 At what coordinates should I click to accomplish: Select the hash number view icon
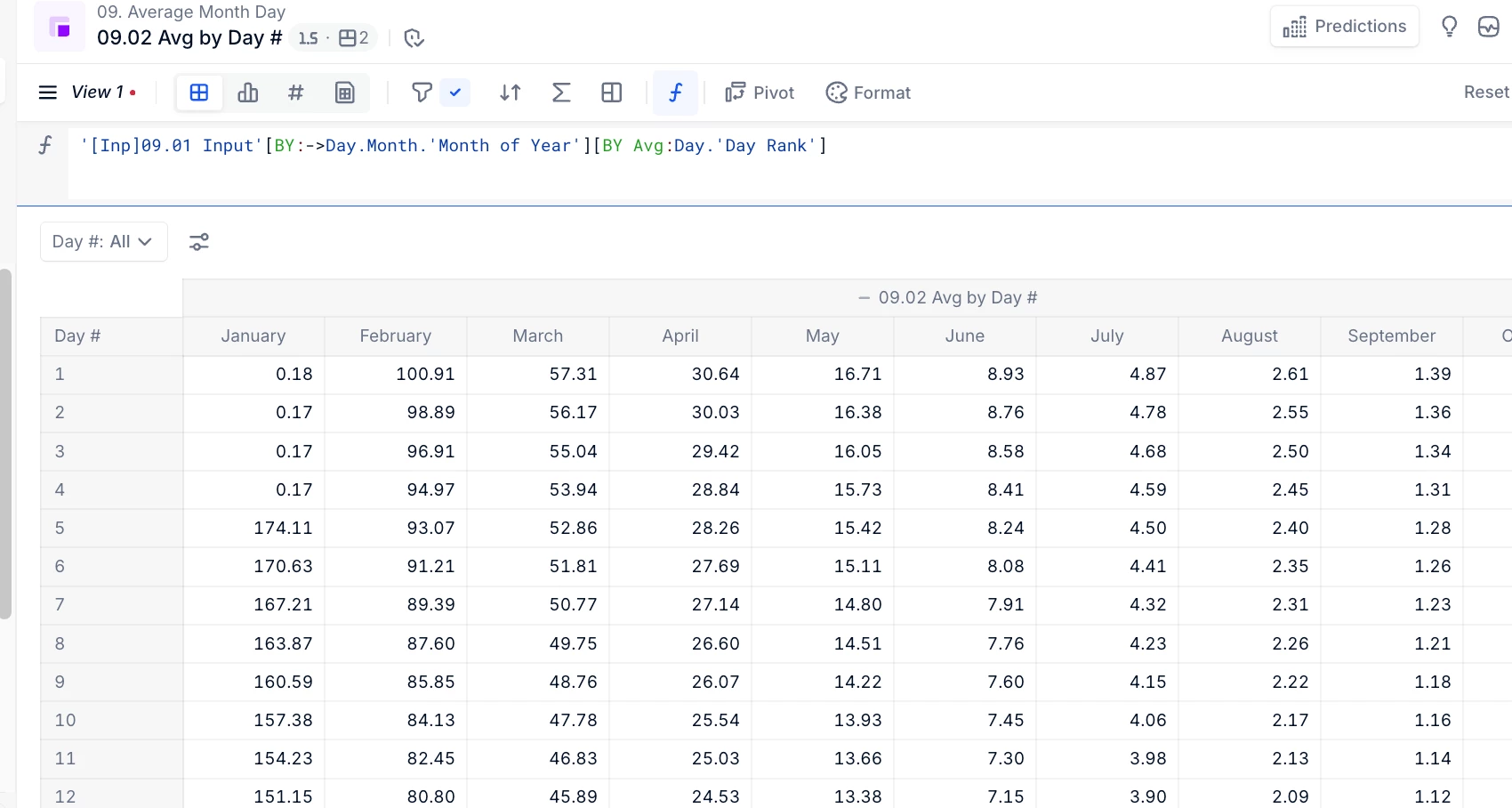coord(296,93)
